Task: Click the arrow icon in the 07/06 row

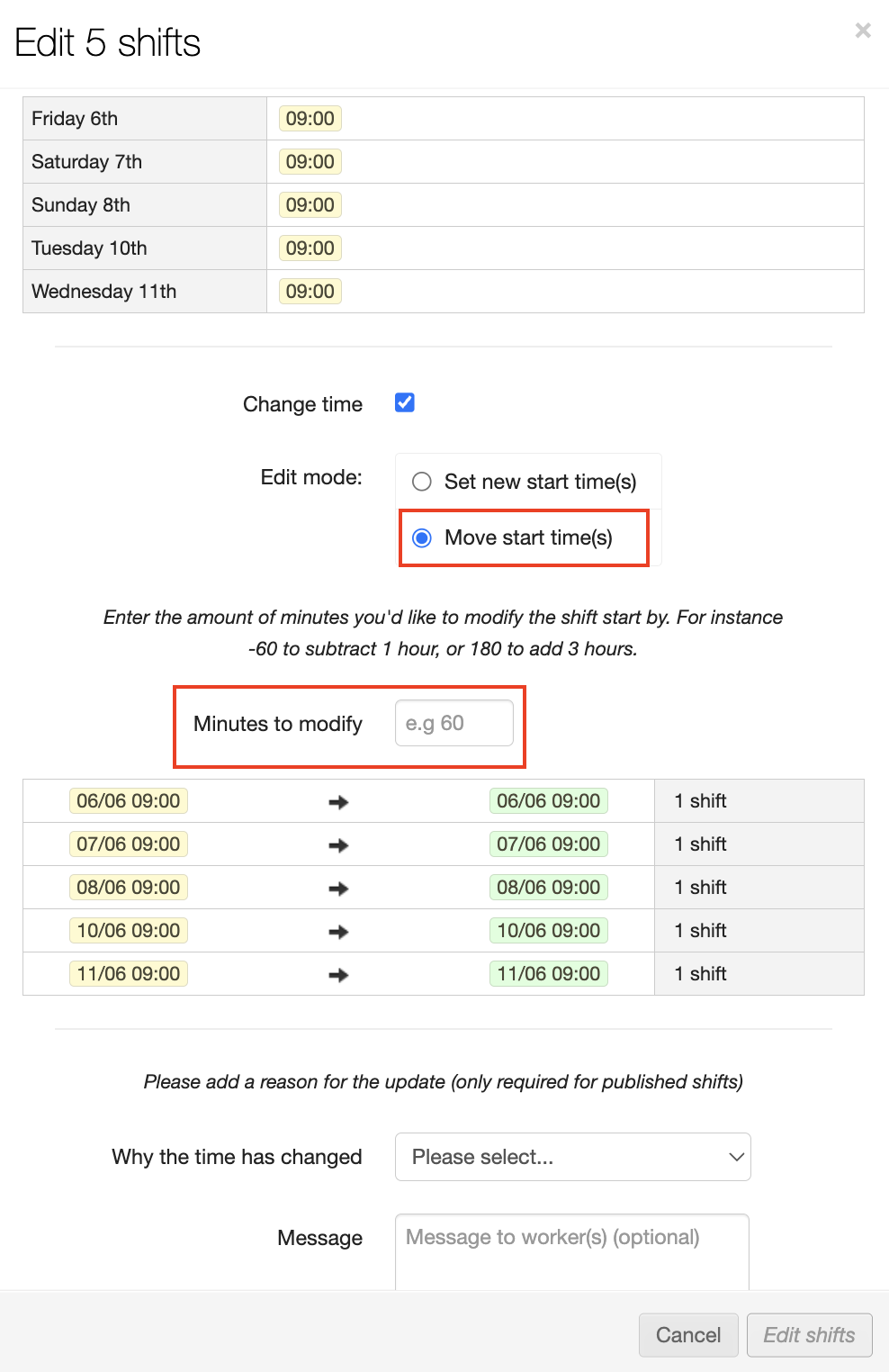Action: pos(338,845)
